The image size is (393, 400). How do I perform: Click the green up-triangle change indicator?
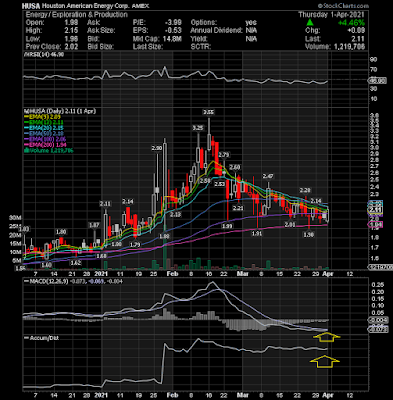coord(310,23)
